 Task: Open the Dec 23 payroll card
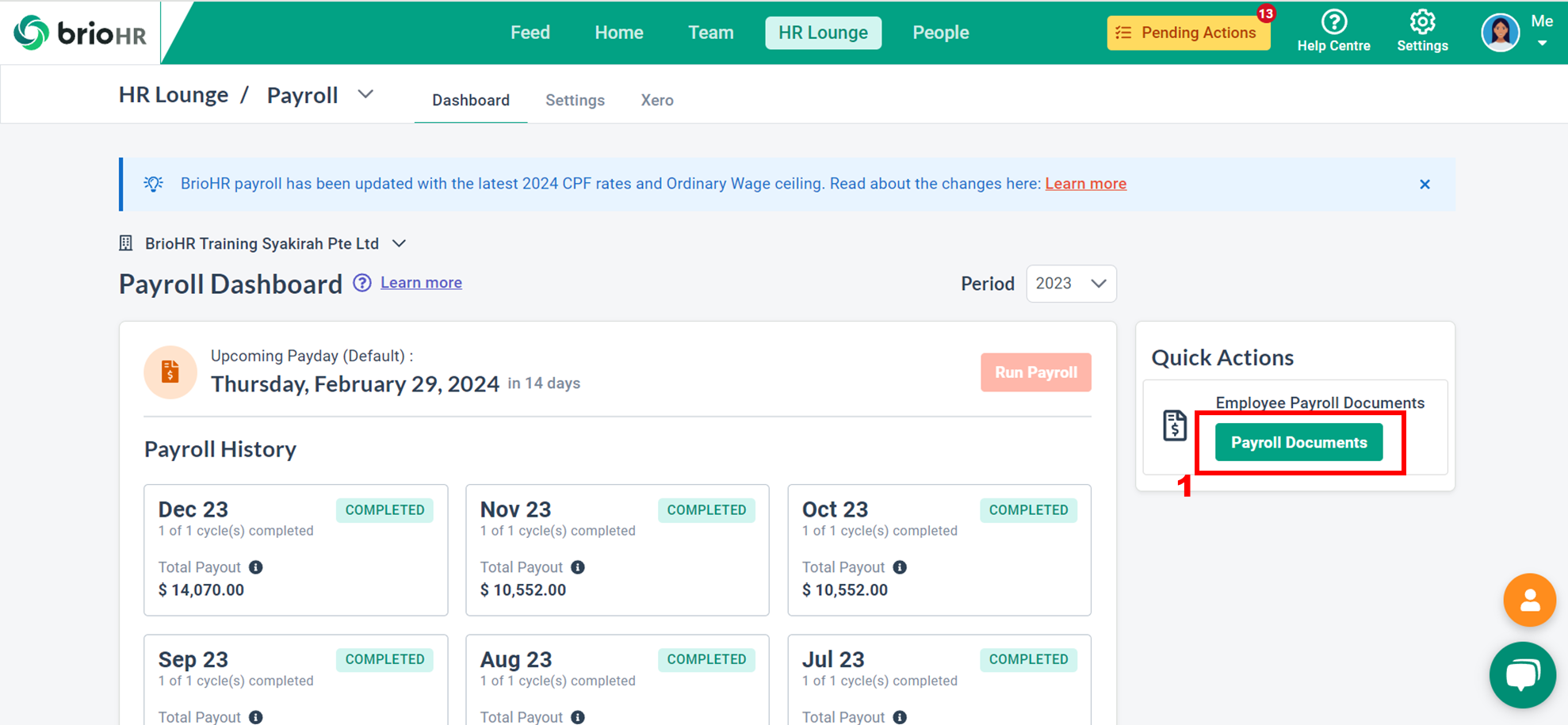tap(296, 550)
